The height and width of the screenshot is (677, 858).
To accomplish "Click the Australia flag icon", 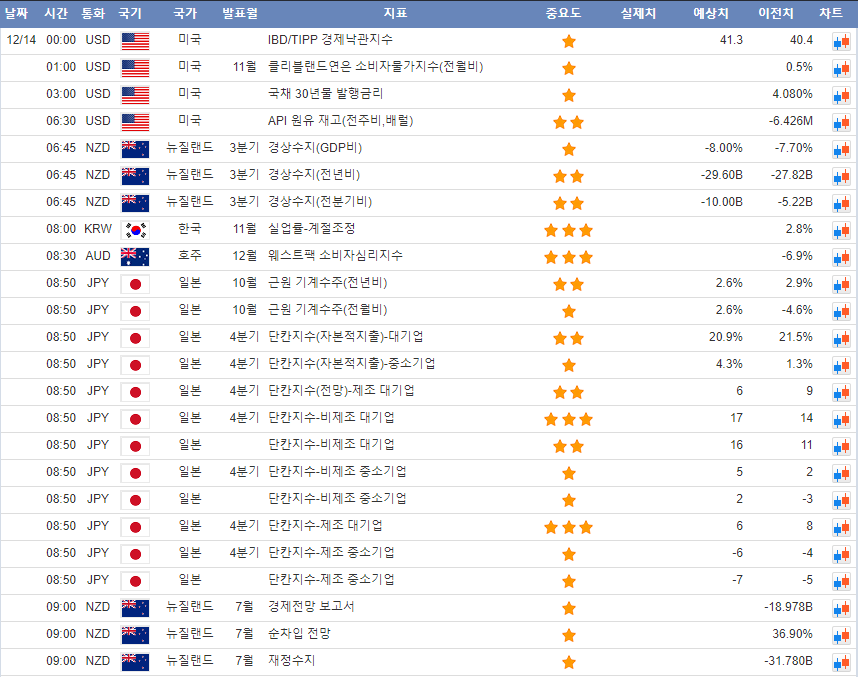I will tap(135, 256).
